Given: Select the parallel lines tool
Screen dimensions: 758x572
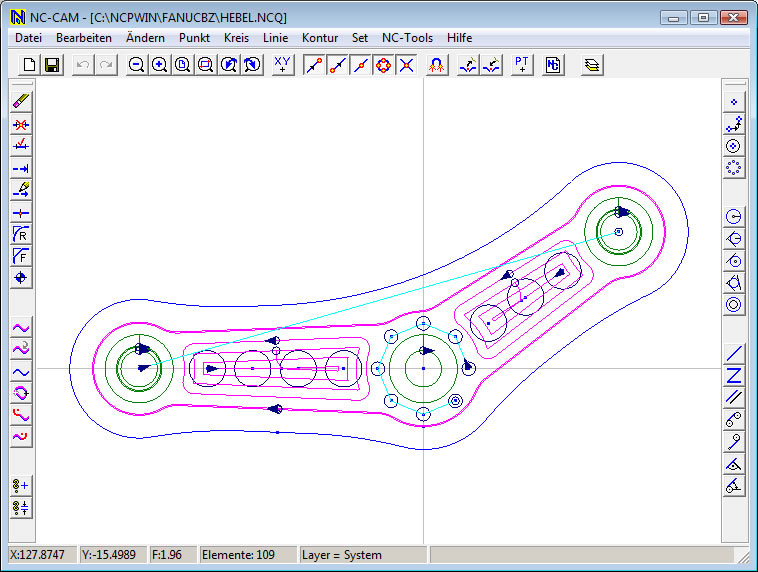Looking at the screenshot, I should click(734, 397).
